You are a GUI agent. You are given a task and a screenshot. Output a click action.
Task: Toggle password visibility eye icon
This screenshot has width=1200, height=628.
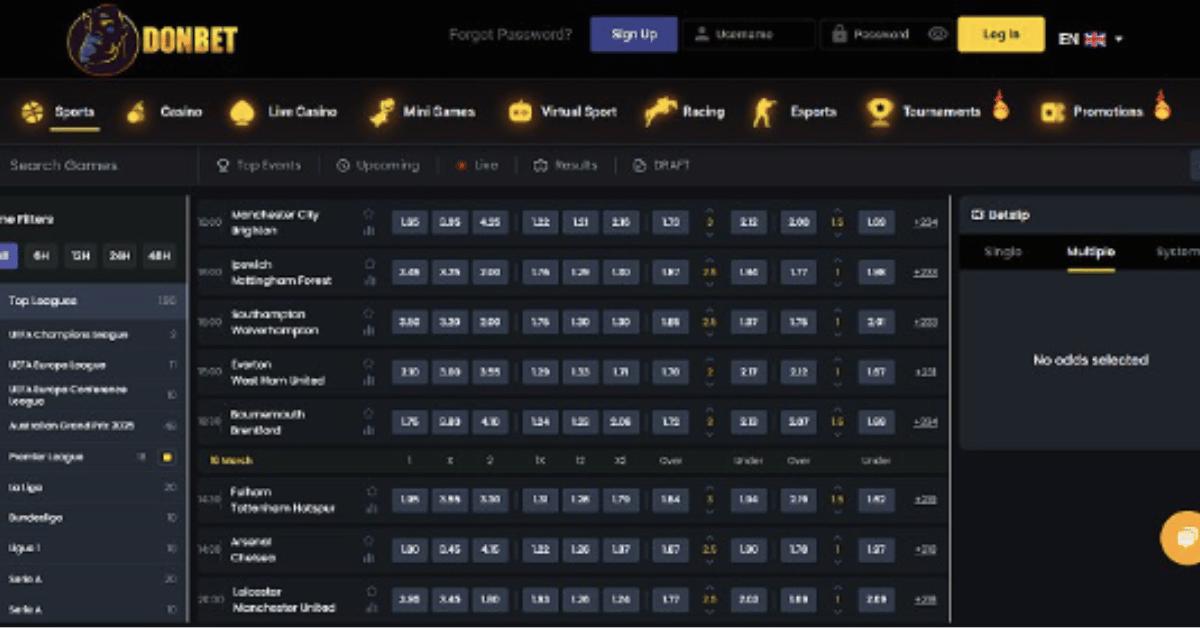click(937, 34)
